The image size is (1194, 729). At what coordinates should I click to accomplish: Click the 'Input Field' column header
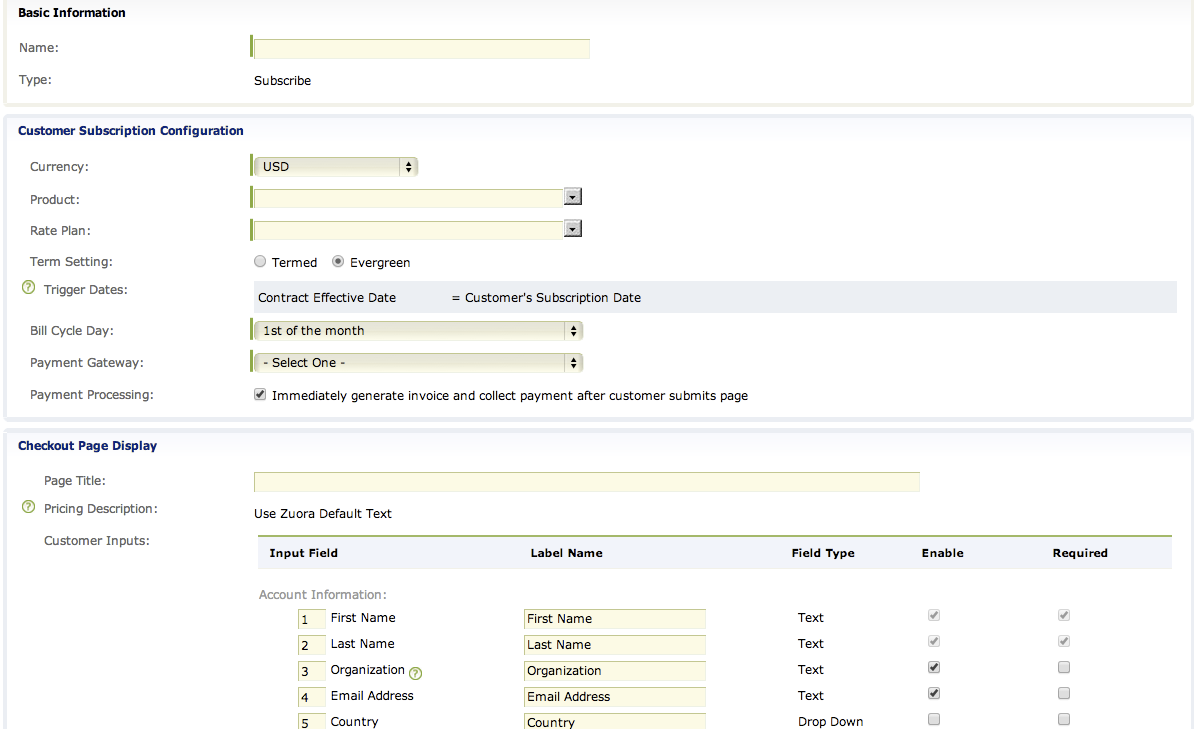303,553
